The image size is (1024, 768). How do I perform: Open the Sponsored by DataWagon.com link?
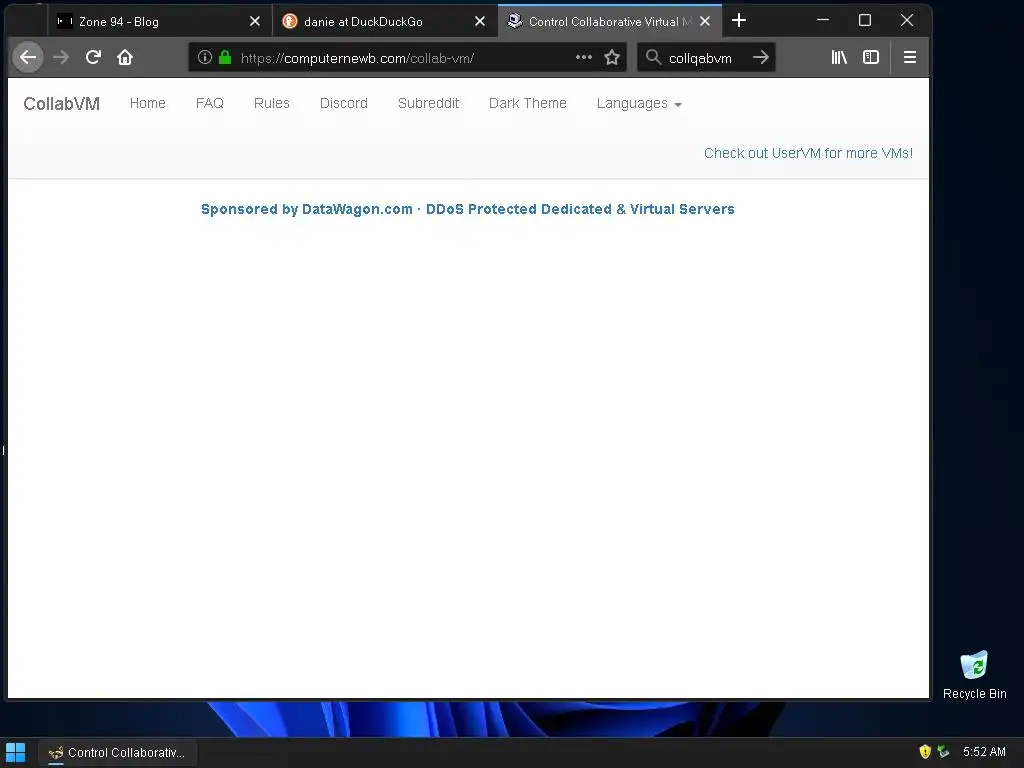coord(468,209)
